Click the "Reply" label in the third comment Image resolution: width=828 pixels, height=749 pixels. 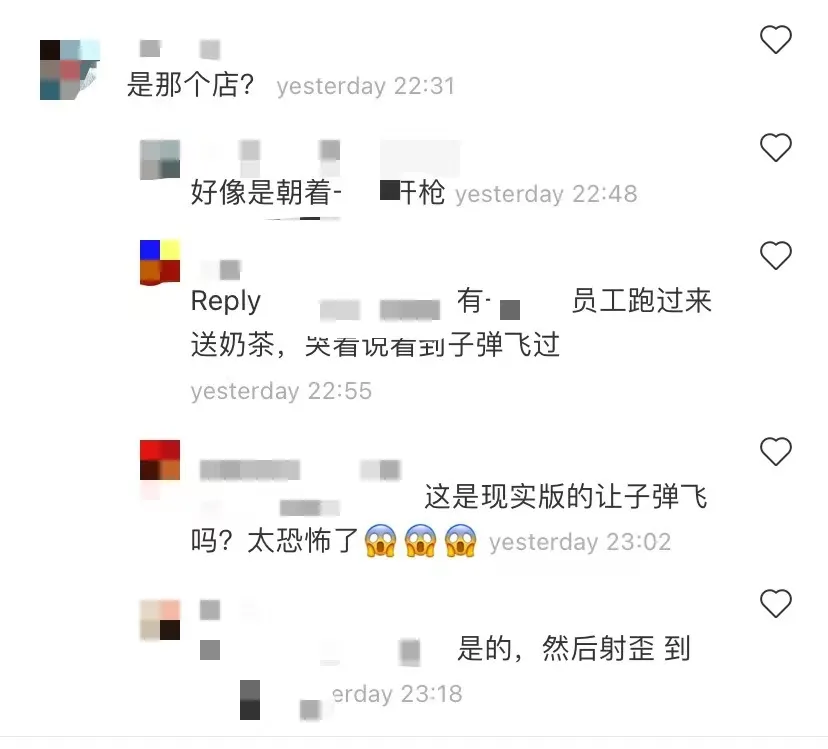click(225, 302)
